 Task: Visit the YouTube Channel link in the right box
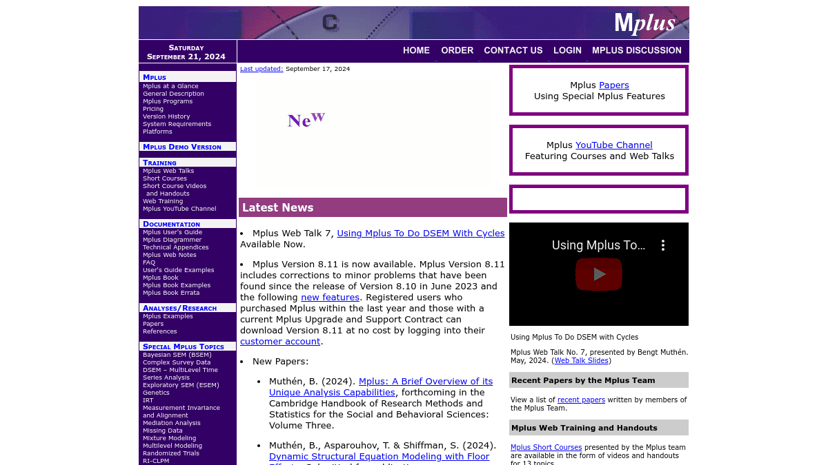click(614, 145)
